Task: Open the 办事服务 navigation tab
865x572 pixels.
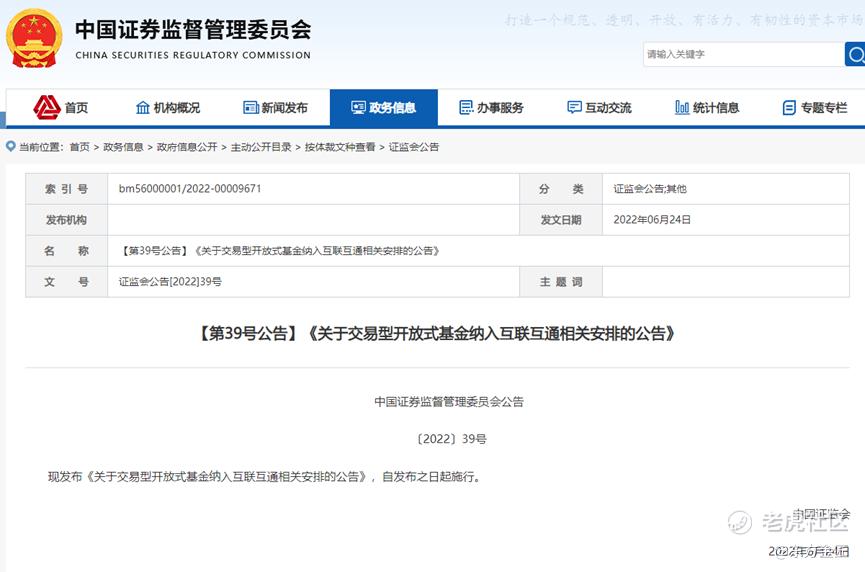Action: 491,108
